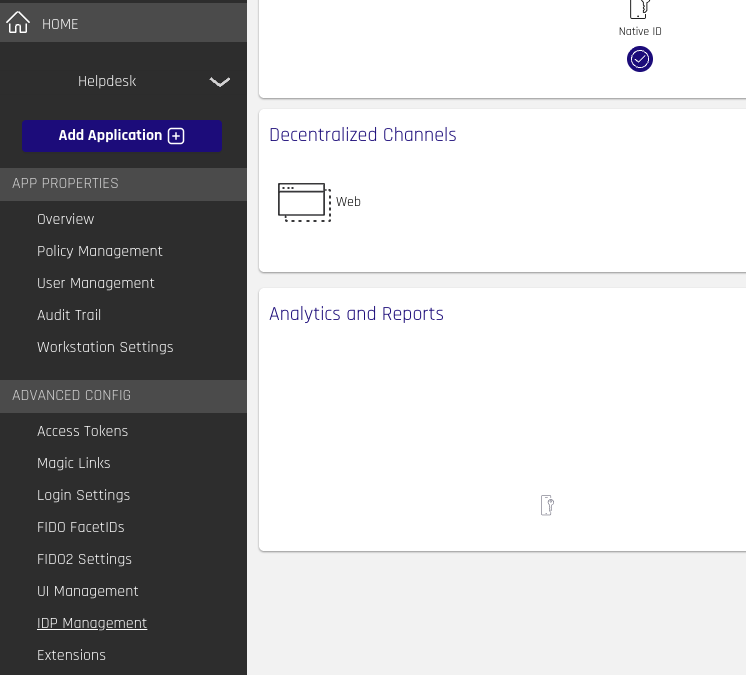Open the underlined IDP Management link
This screenshot has height=675, width=746.
click(x=92, y=623)
